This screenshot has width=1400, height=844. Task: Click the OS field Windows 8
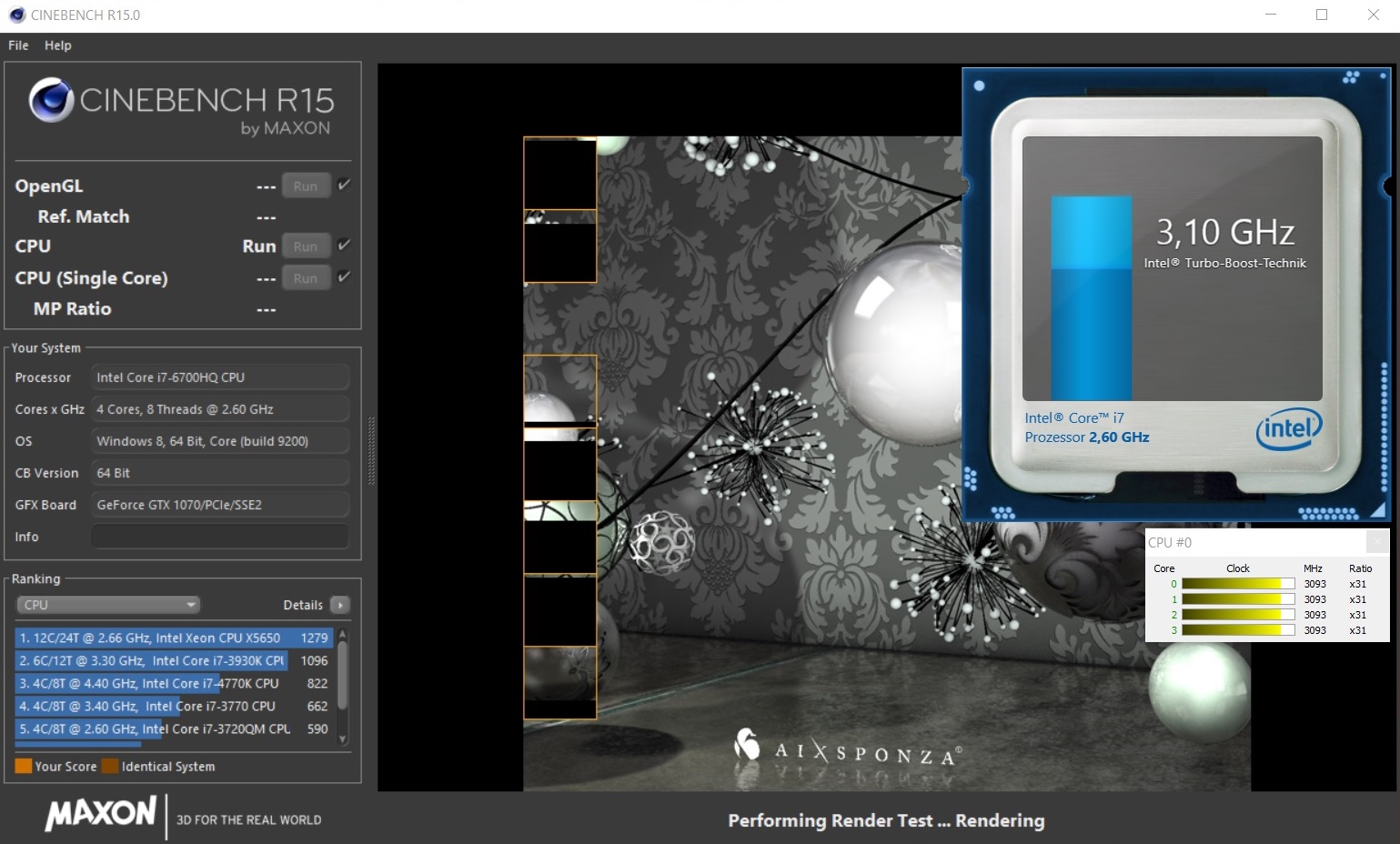220,441
